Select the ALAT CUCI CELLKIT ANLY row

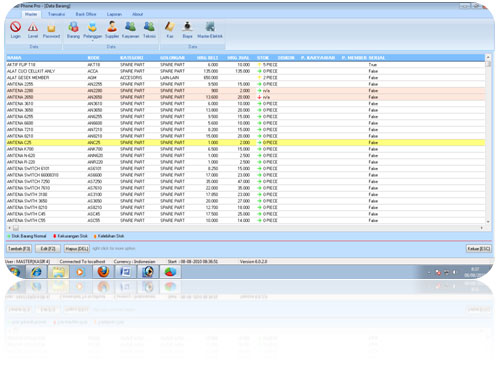coord(246,71)
